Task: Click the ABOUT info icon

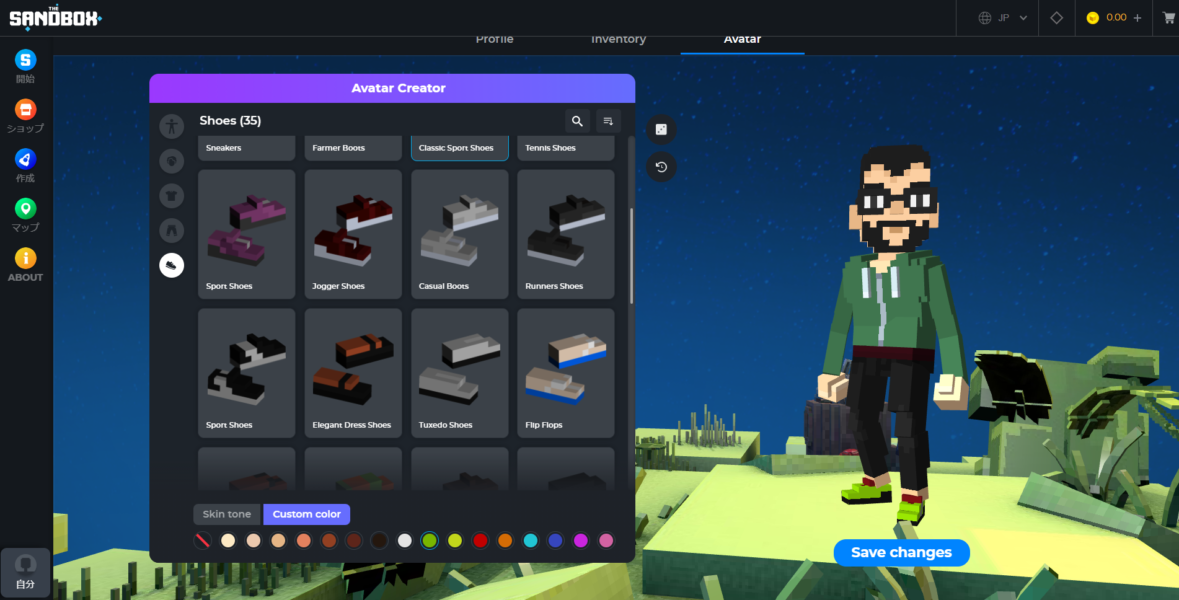Action: 26,258
